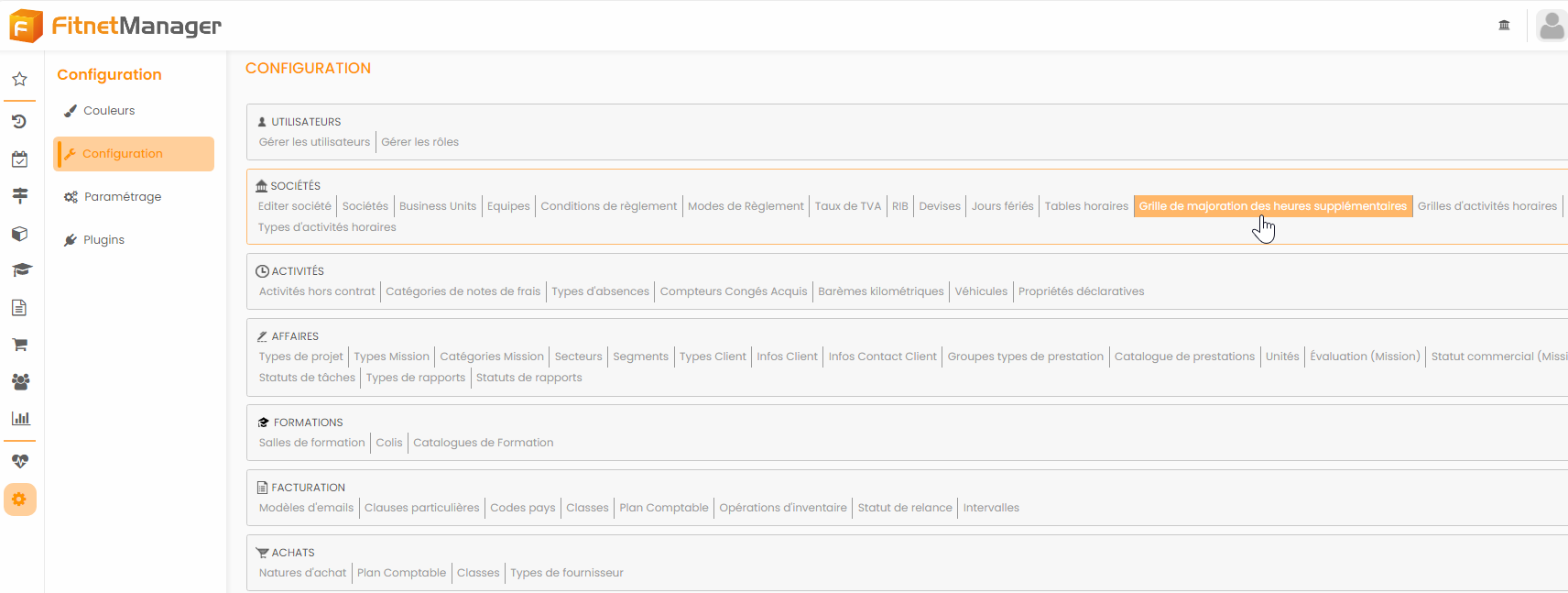Select the orange gear settings icon
The image size is (1568, 593).
point(19,500)
